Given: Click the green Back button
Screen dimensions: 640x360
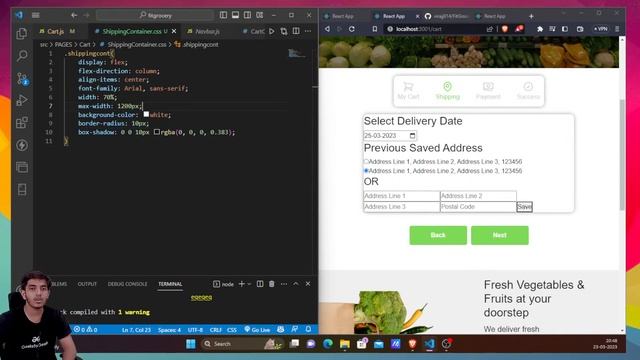Looking at the screenshot, I should (x=438, y=235).
